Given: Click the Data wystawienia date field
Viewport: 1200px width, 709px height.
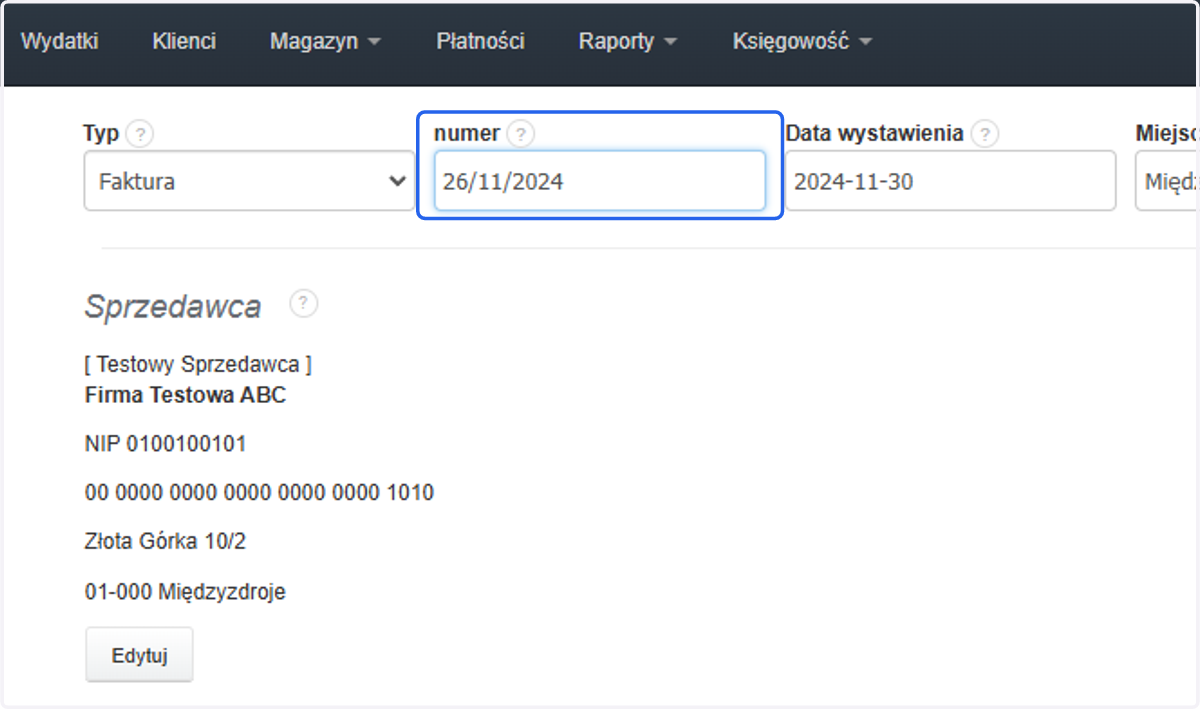Looking at the screenshot, I should point(950,181).
